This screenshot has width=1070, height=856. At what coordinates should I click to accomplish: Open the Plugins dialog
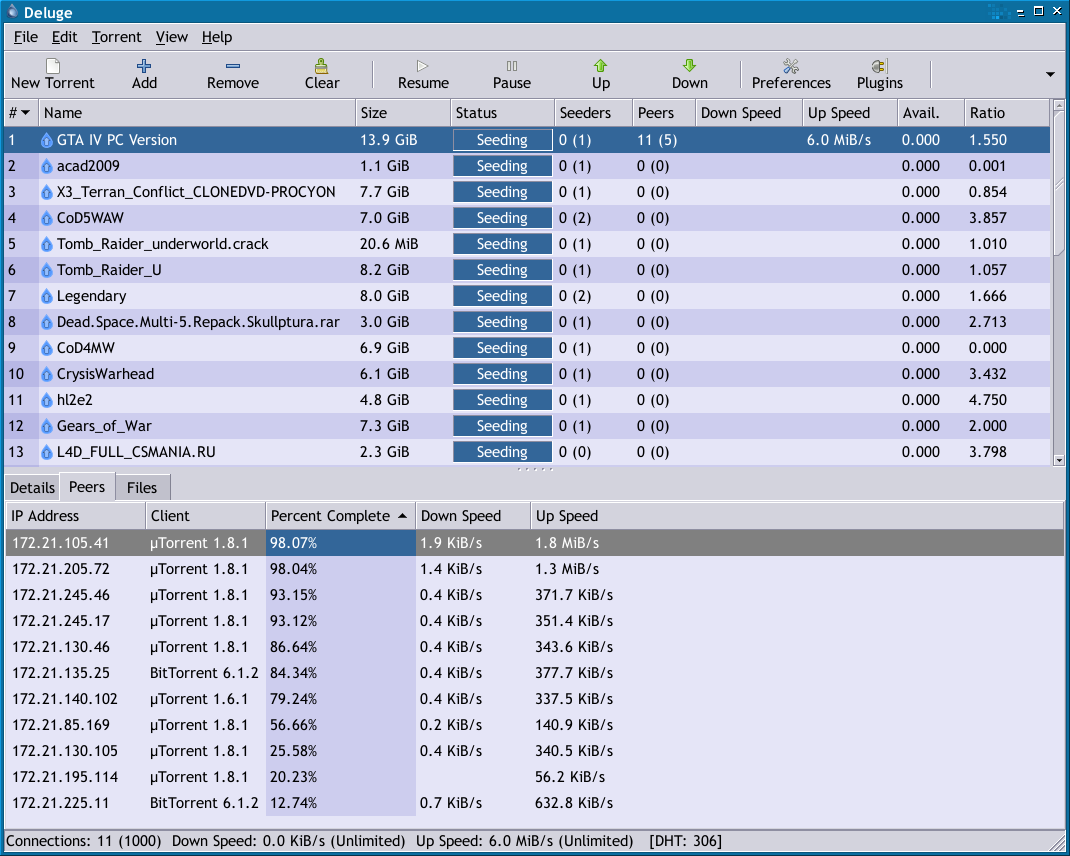click(x=879, y=73)
